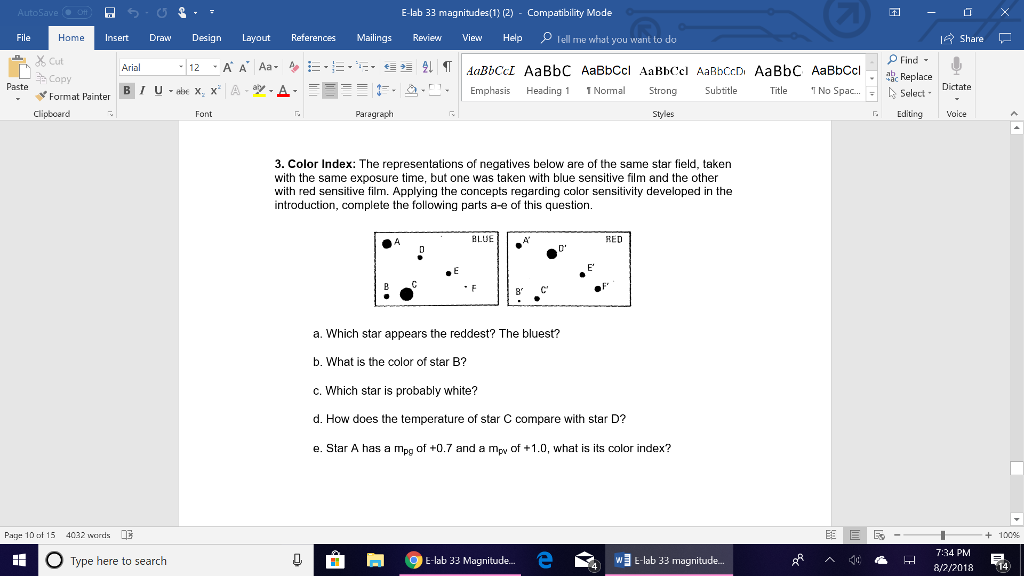The image size is (1024, 576).
Task: Apply center text alignment
Action: 332,89
